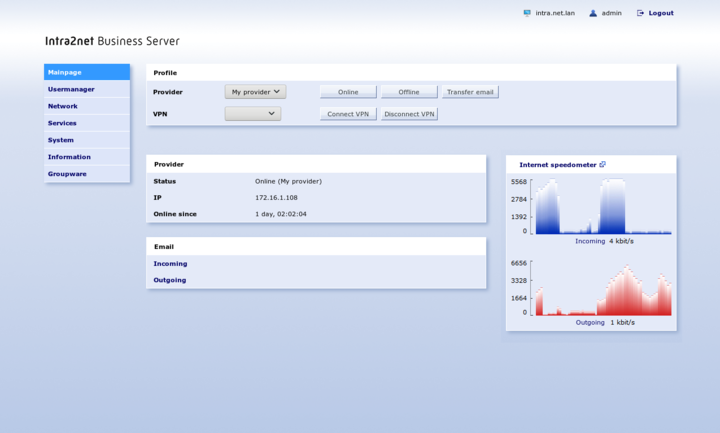The image size is (720, 433).
Task: Click the Logout link
Action: [x=661, y=13]
